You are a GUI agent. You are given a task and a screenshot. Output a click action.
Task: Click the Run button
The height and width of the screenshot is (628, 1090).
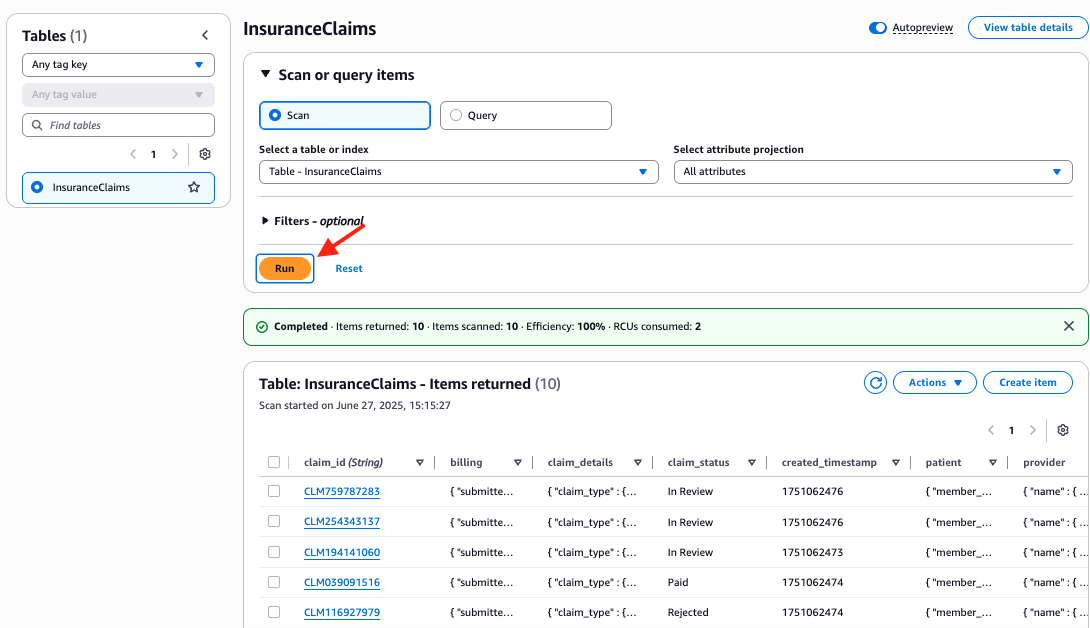285,268
